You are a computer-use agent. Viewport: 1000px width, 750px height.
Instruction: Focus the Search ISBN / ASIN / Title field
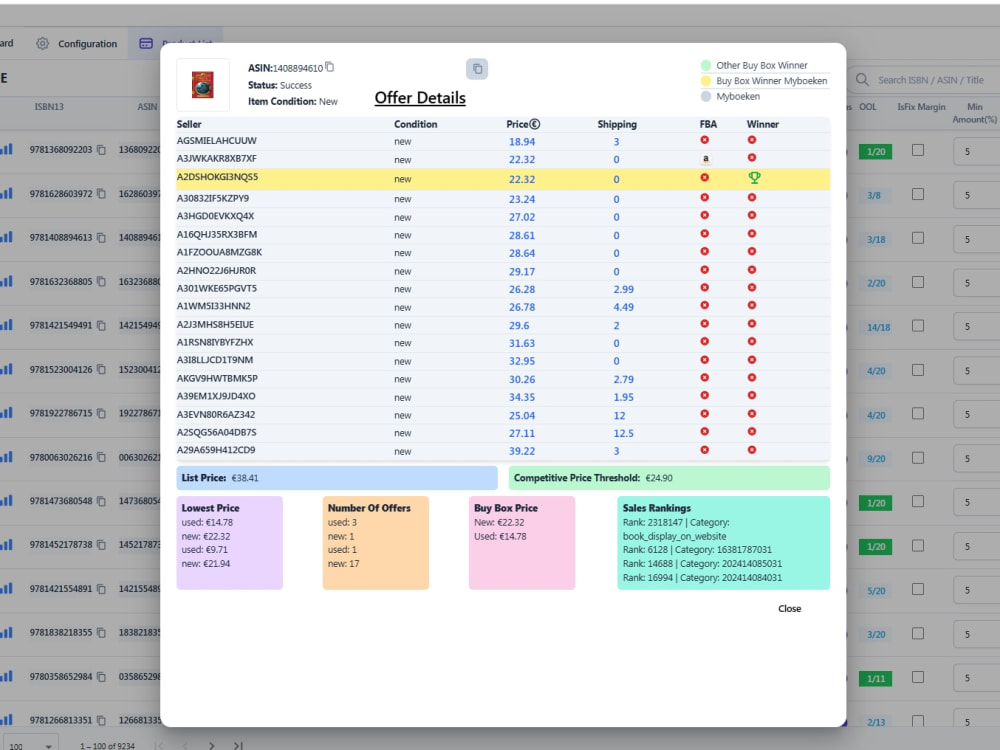coord(931,80)
